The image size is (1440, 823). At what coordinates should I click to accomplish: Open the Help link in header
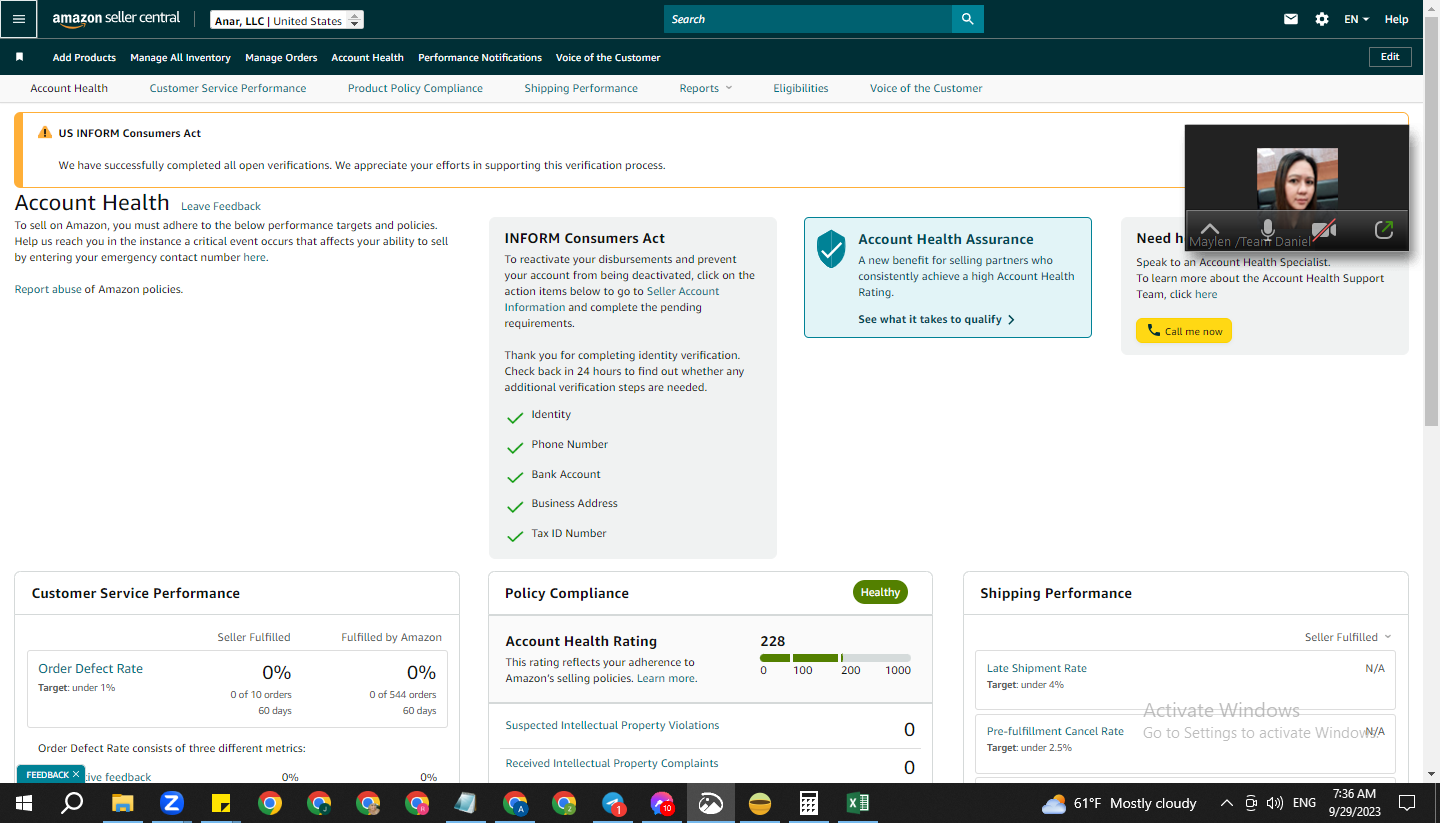pyautogui.click(x=1396, y=19)
